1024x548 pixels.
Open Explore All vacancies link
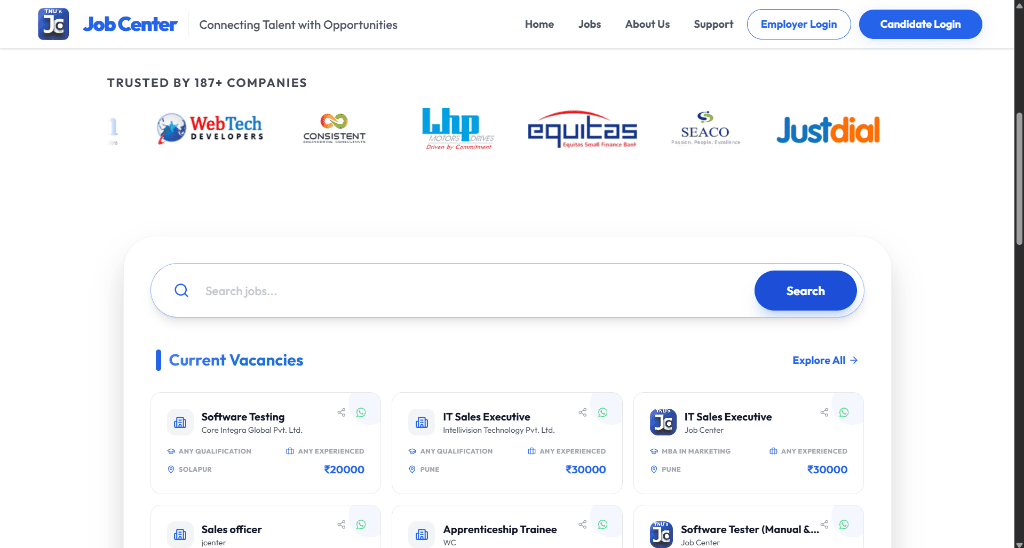pyautogui.click(x=825, y=361)
